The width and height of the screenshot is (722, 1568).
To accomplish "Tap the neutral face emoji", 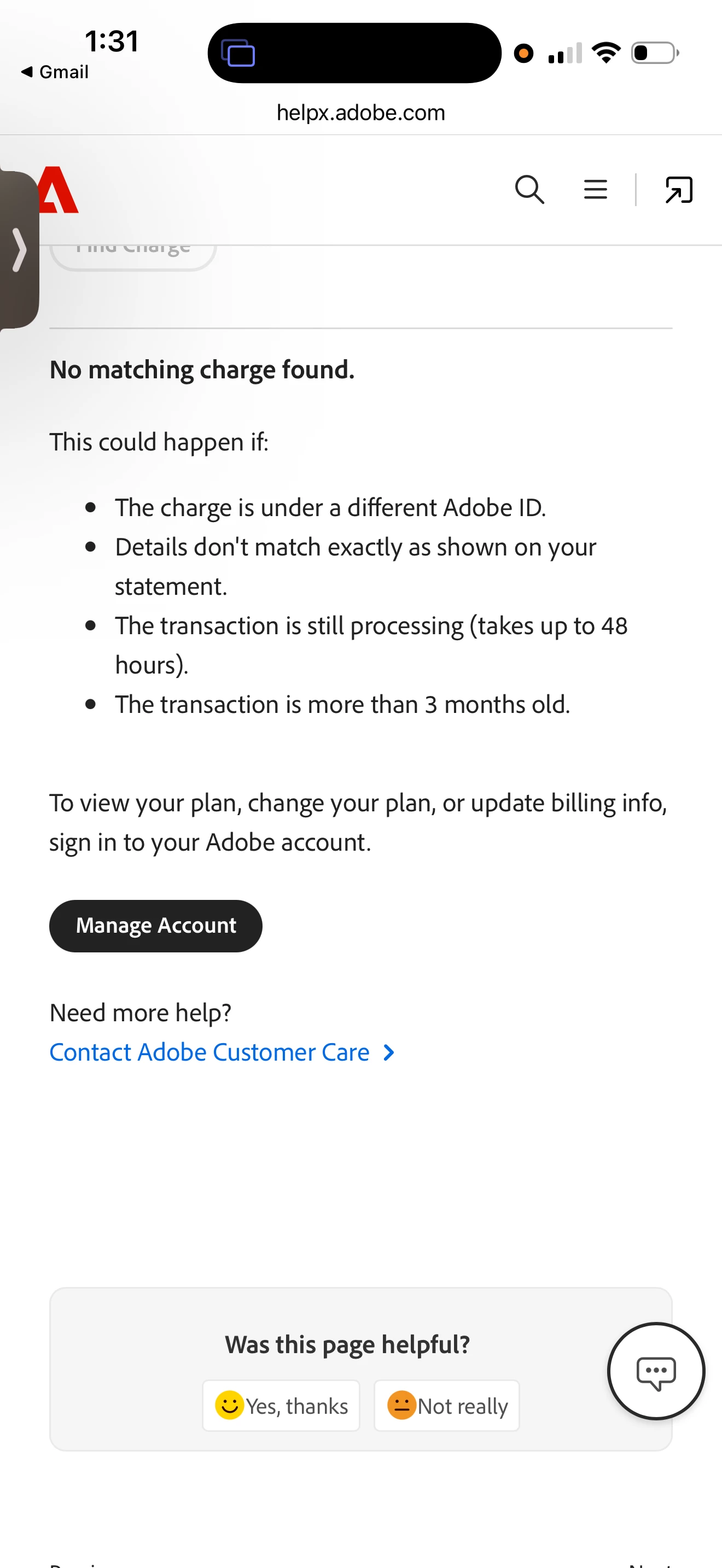I will click(401, 1405).
